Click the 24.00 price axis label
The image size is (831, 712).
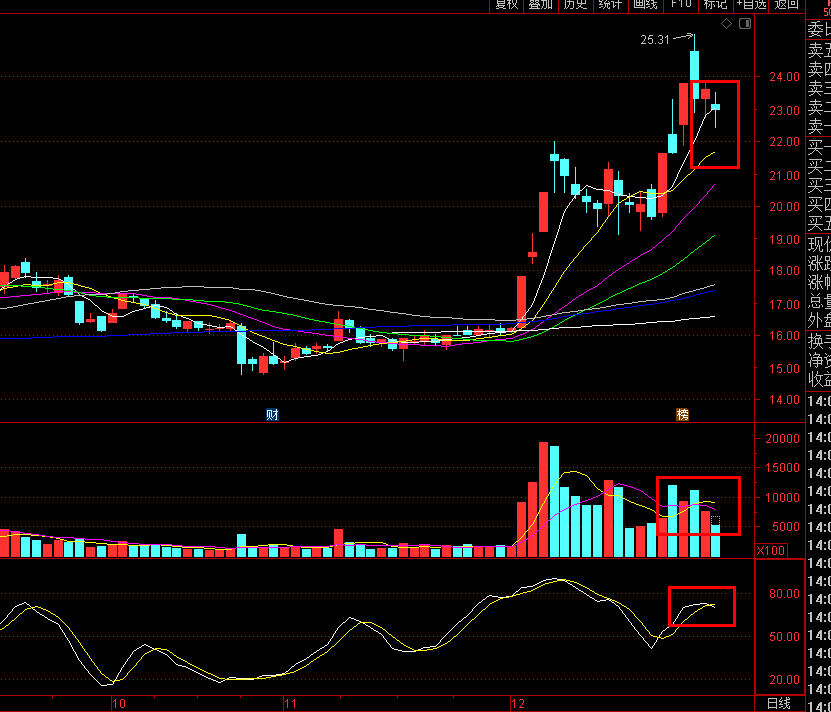click(785, 77)
